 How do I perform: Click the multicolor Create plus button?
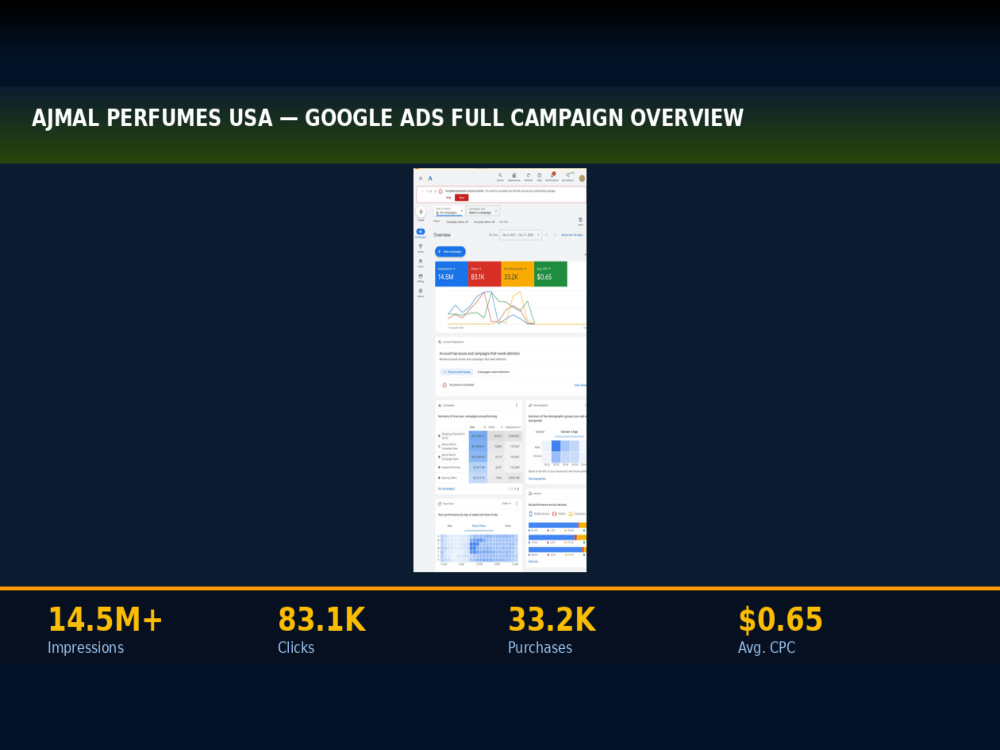click(x=421, y=212)
